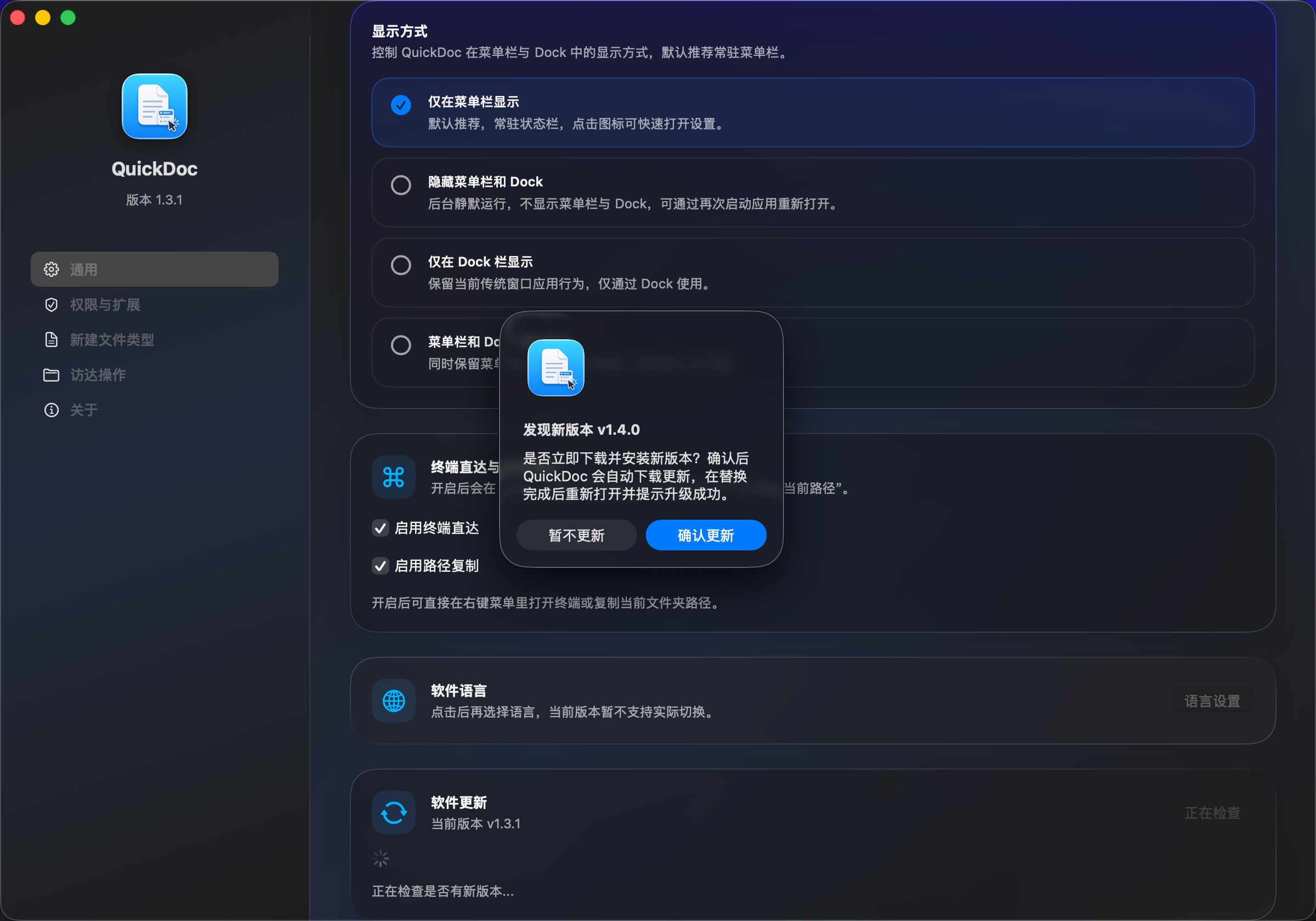Open the 权限与扩展 sidebar section
Image resolution: width=1316 pixels, height=921 pixels.
coord(154,304)
